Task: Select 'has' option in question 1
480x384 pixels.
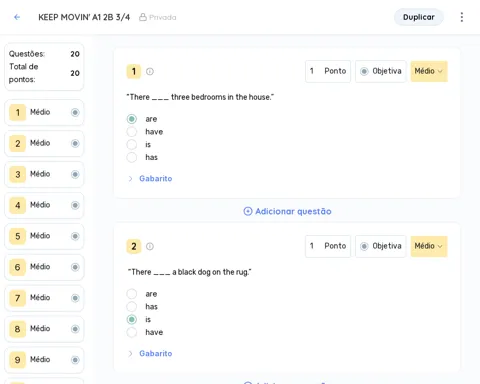Action: 132,157
